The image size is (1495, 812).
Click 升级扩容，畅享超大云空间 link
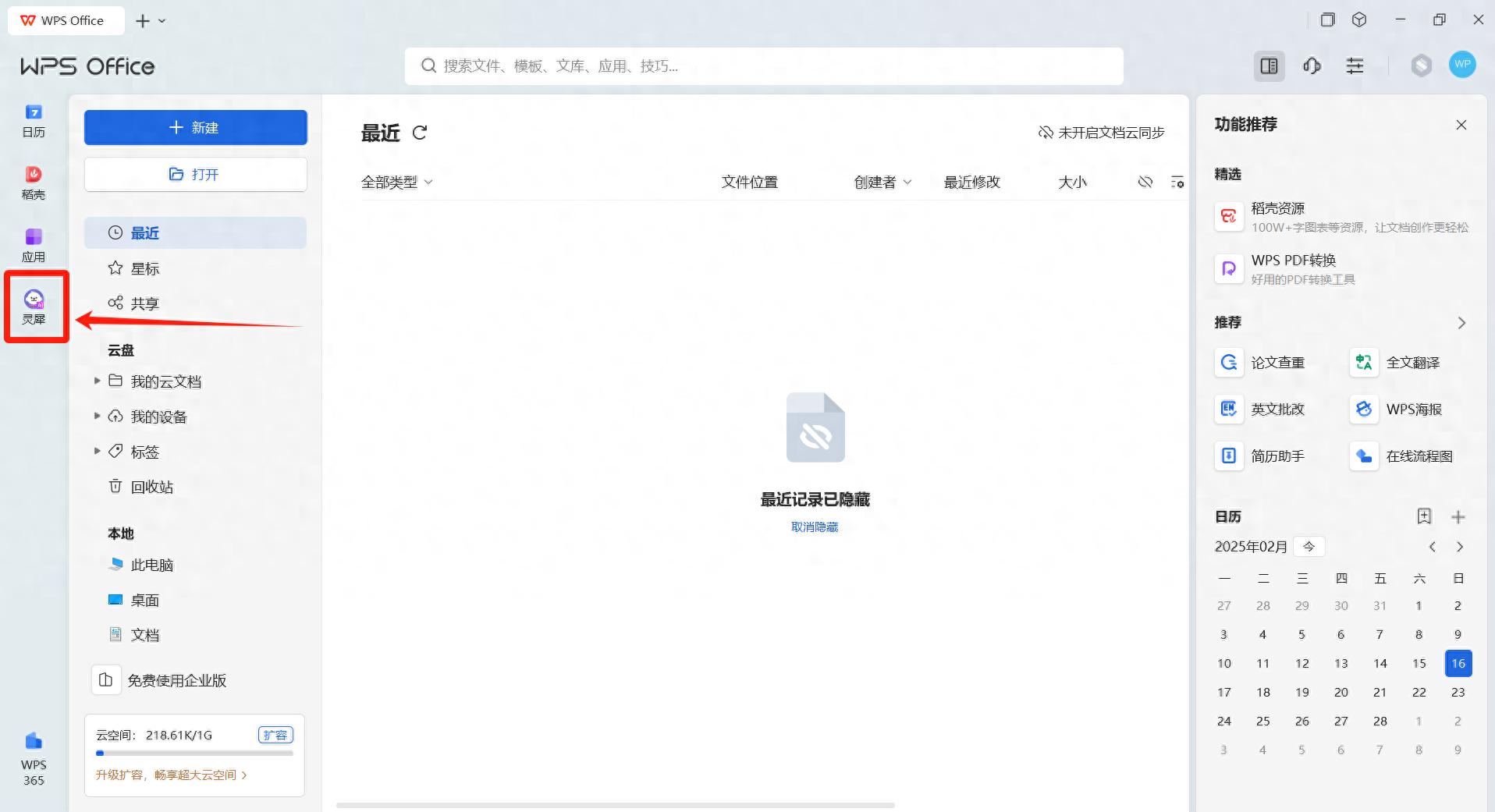(171, 775)
